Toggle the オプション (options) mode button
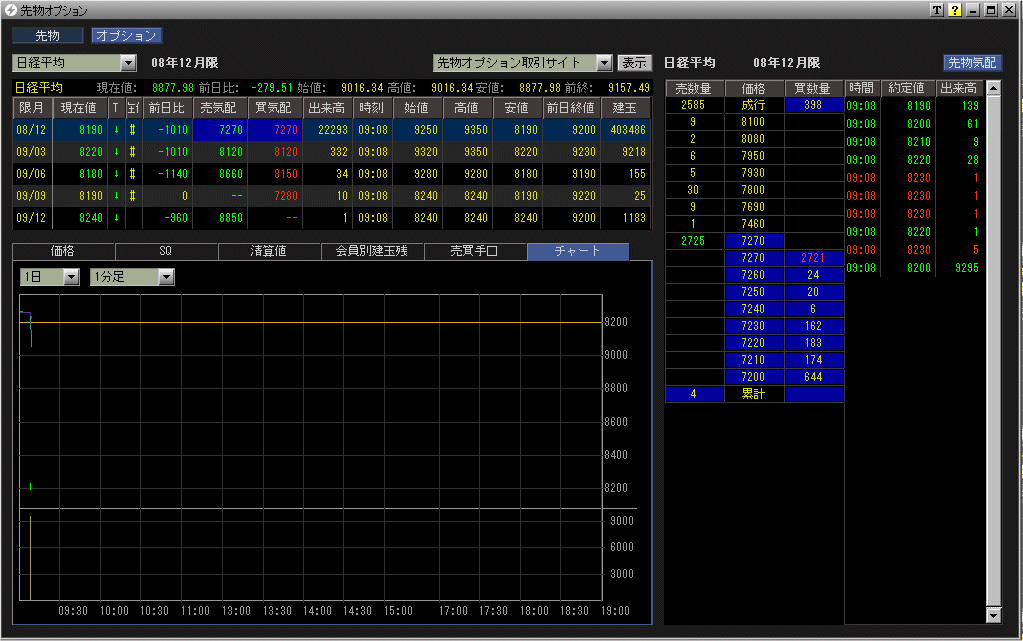Image resolution: width=1023 pixels, height=641 pixels. [126, 36]
